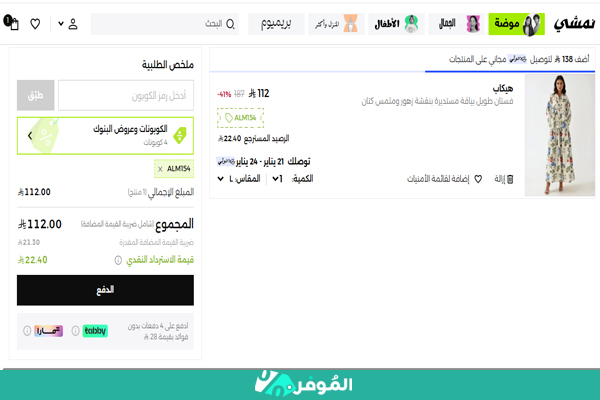600x400 pixels.
Task: Expand account dropdown arrow next to user icon
Action: click(61, 24)
